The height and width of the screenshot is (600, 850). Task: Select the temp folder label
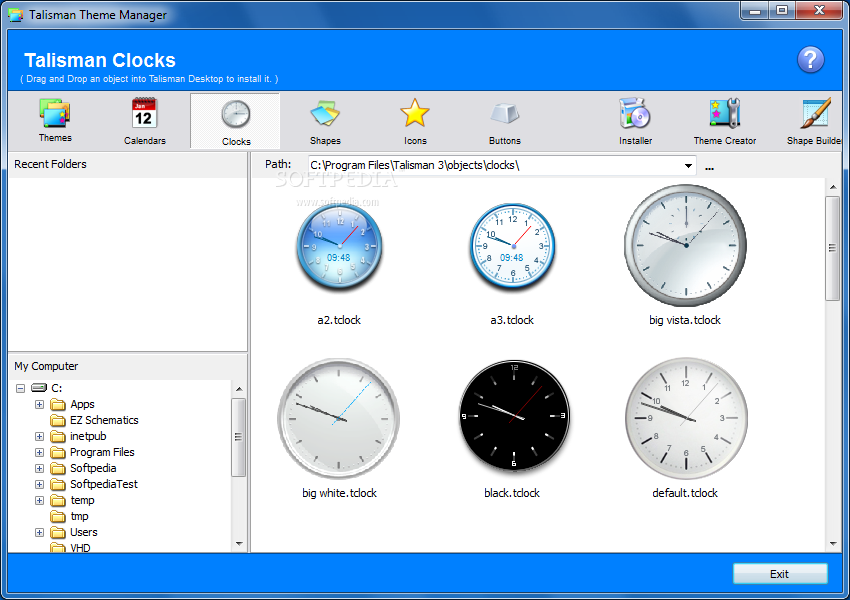82,500
